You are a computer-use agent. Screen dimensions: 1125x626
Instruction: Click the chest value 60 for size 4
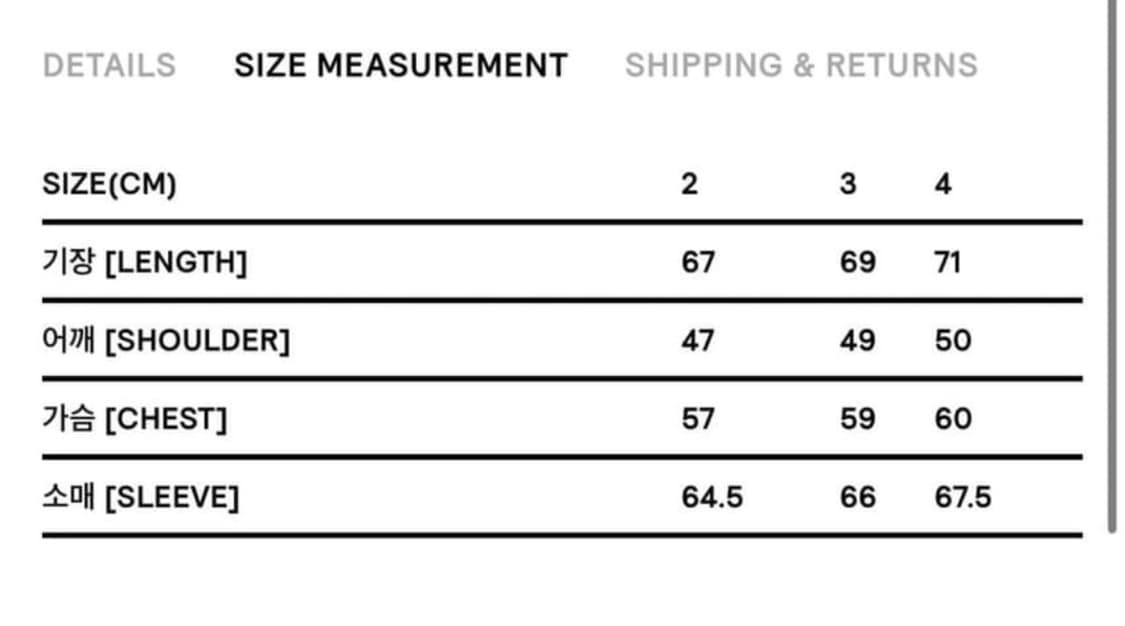953,419
